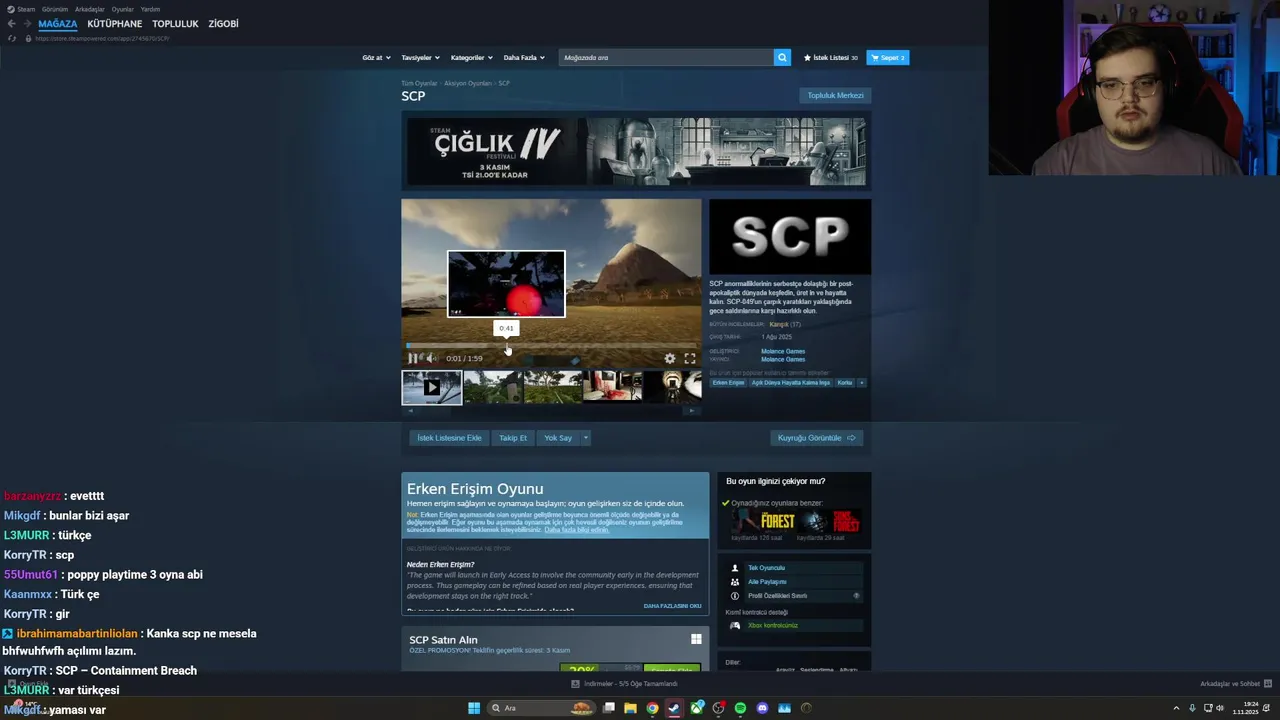Click the SCP game logo header image
1280x720 pixels.
pyautogui.click(x=790, y=237)
